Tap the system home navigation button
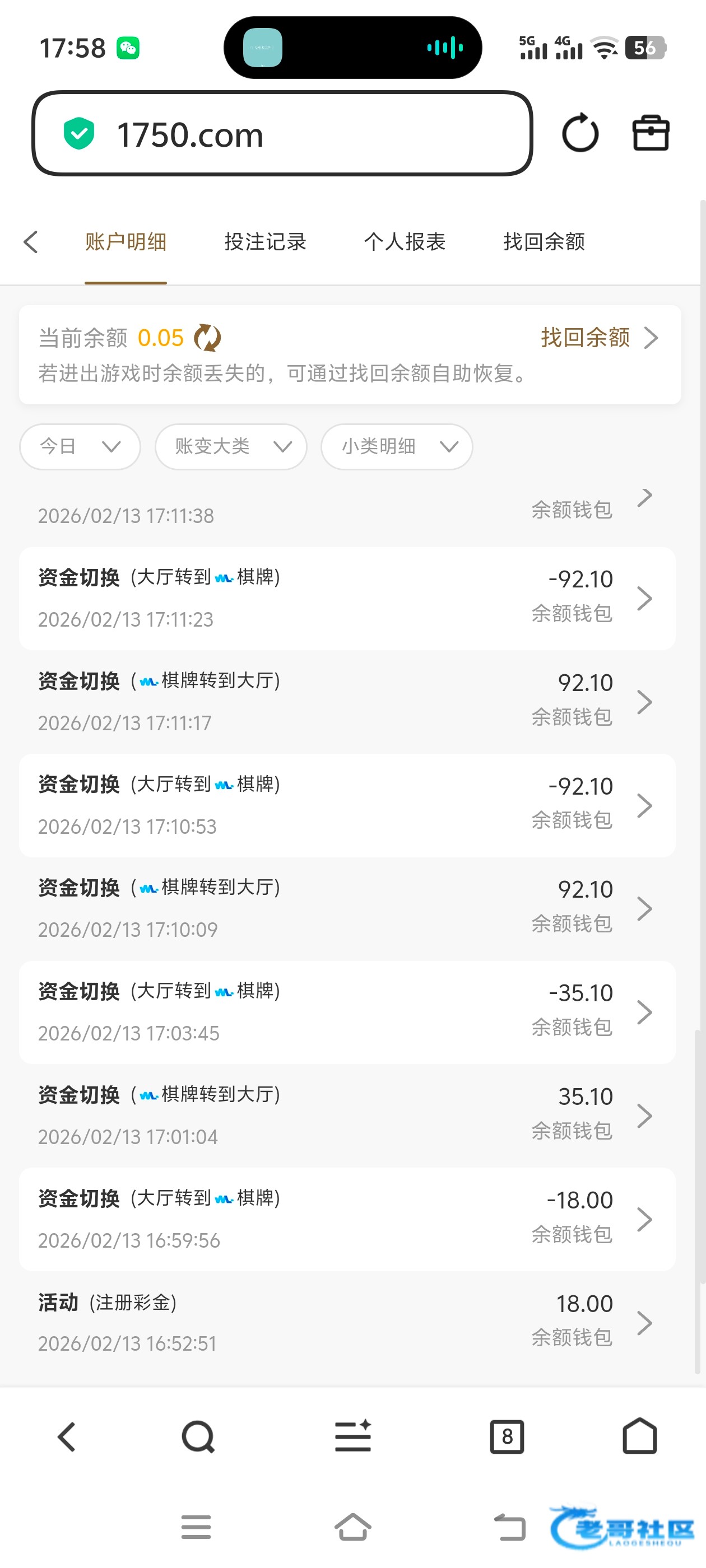This screenshot has height=1568, width=706. (x=352, y=1527)
